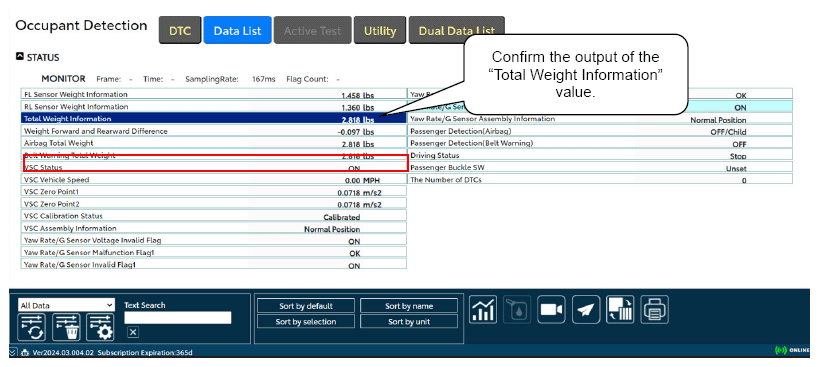Clear text search with the X icon
This screenshot has width=819, height=367.
point(133,332)
